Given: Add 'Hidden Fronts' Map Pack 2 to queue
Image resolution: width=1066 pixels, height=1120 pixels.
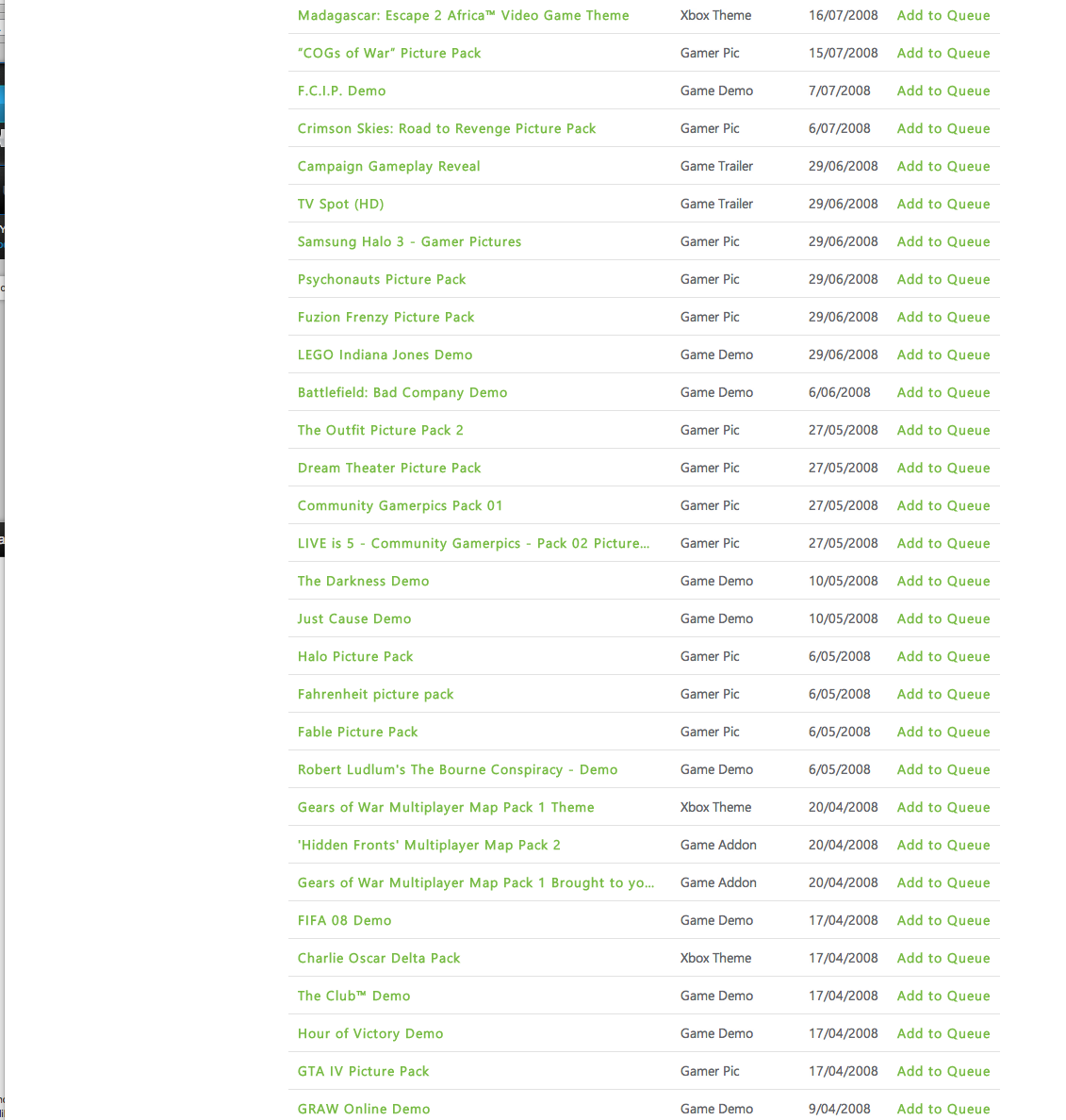Looking at the screenshot, I should [x=943, y=845].
